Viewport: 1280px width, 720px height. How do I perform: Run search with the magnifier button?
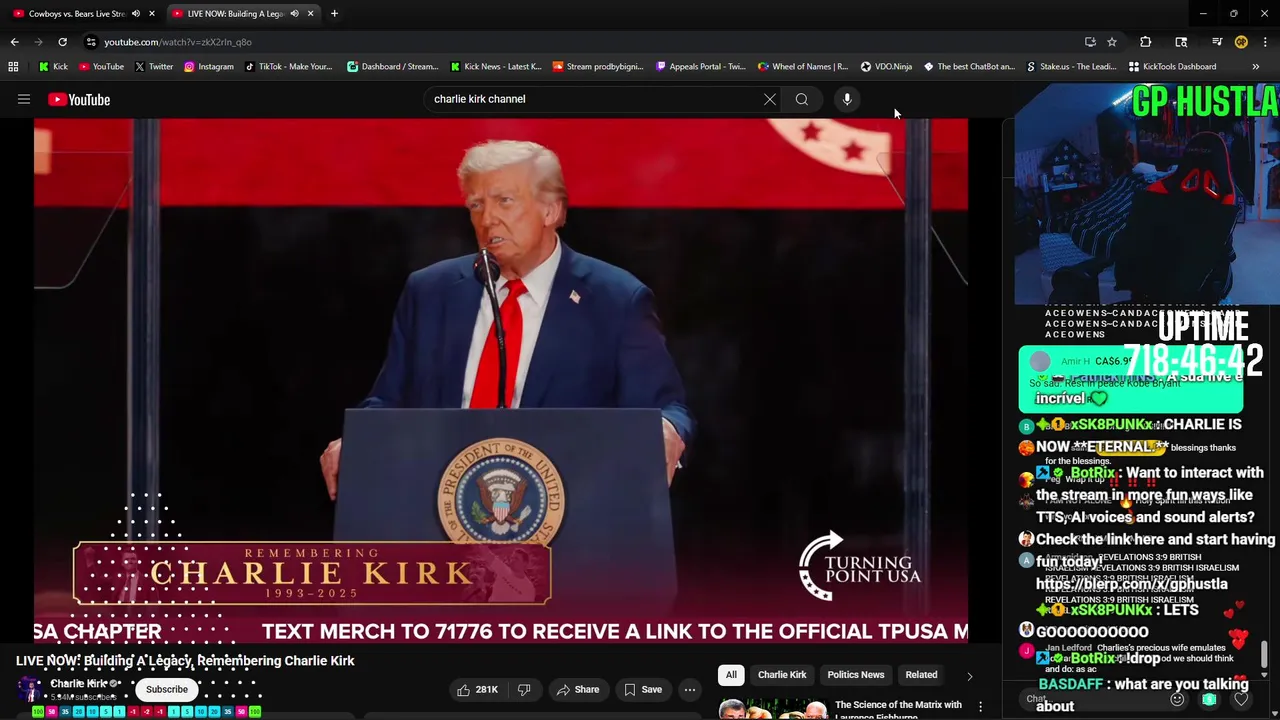click(x=801, y=99)
